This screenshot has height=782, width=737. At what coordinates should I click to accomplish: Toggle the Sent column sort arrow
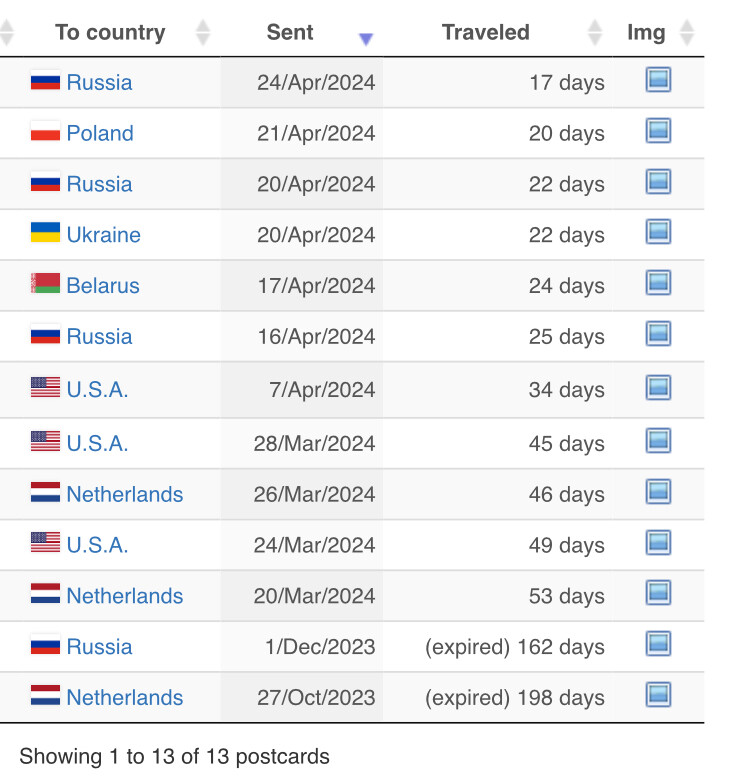point(366,39)
